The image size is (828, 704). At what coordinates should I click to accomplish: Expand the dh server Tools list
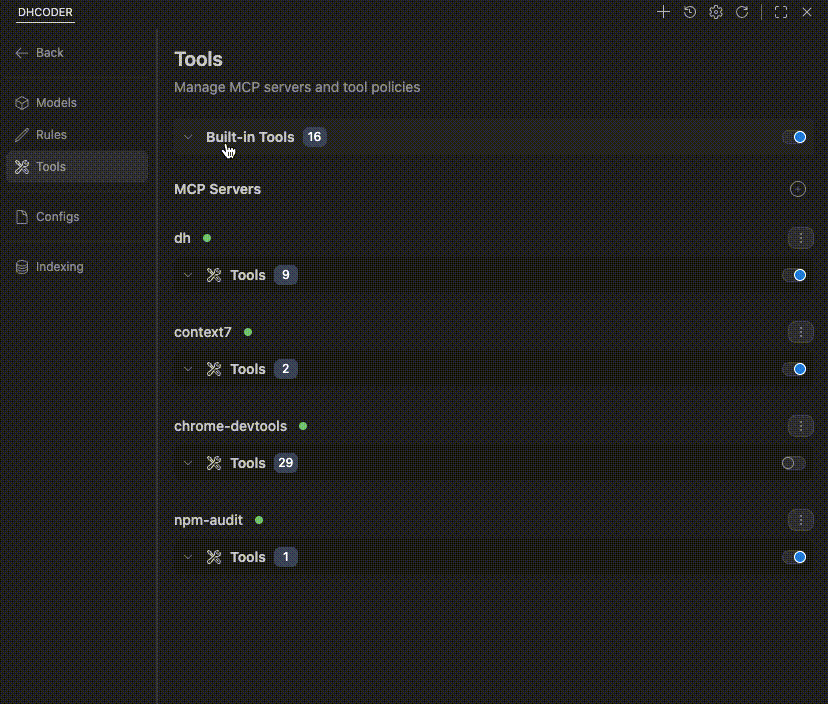tap(188, 275)
